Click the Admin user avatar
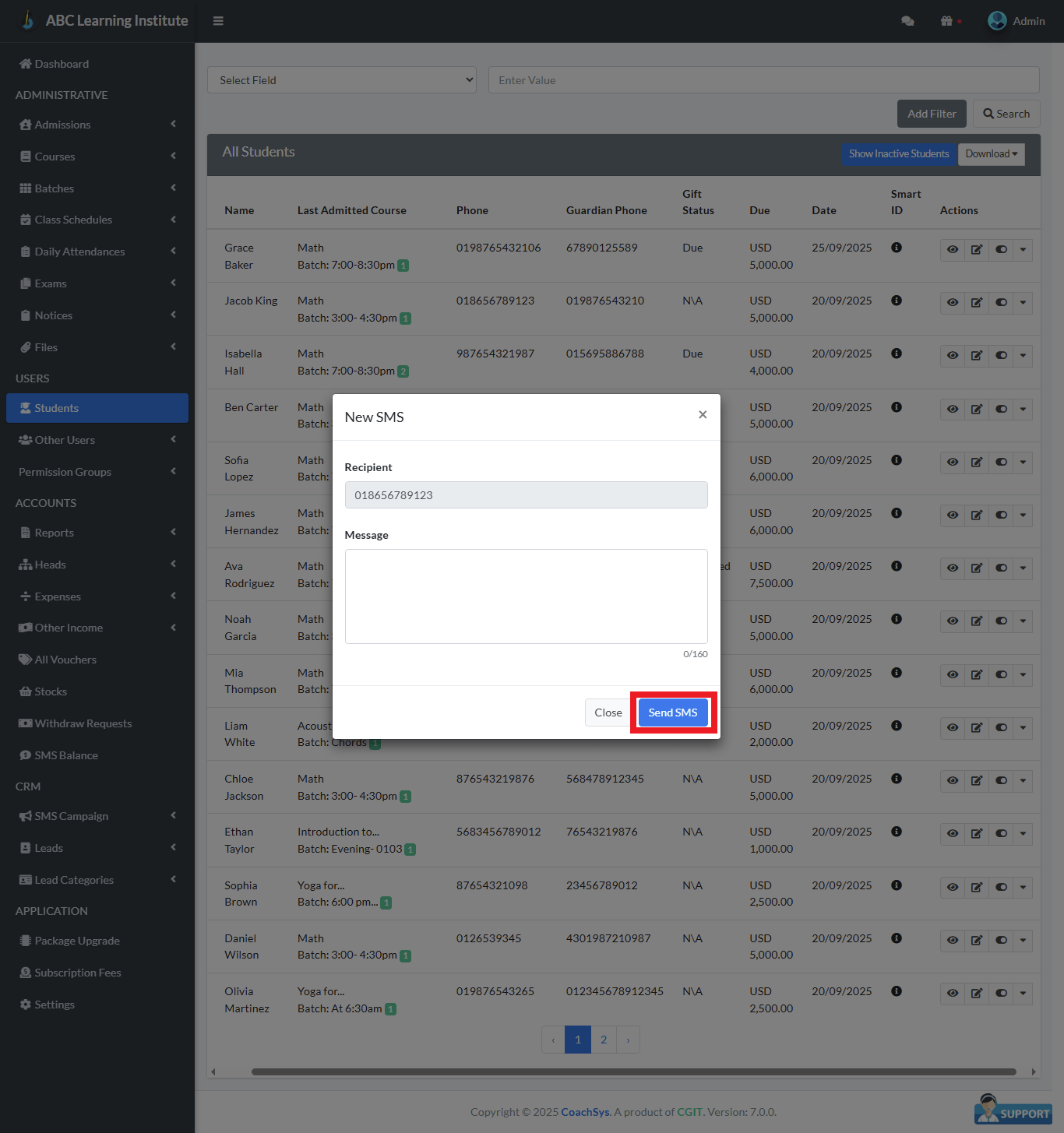The width and height of the screenshot is (1064, 1133). click(997, 21)
